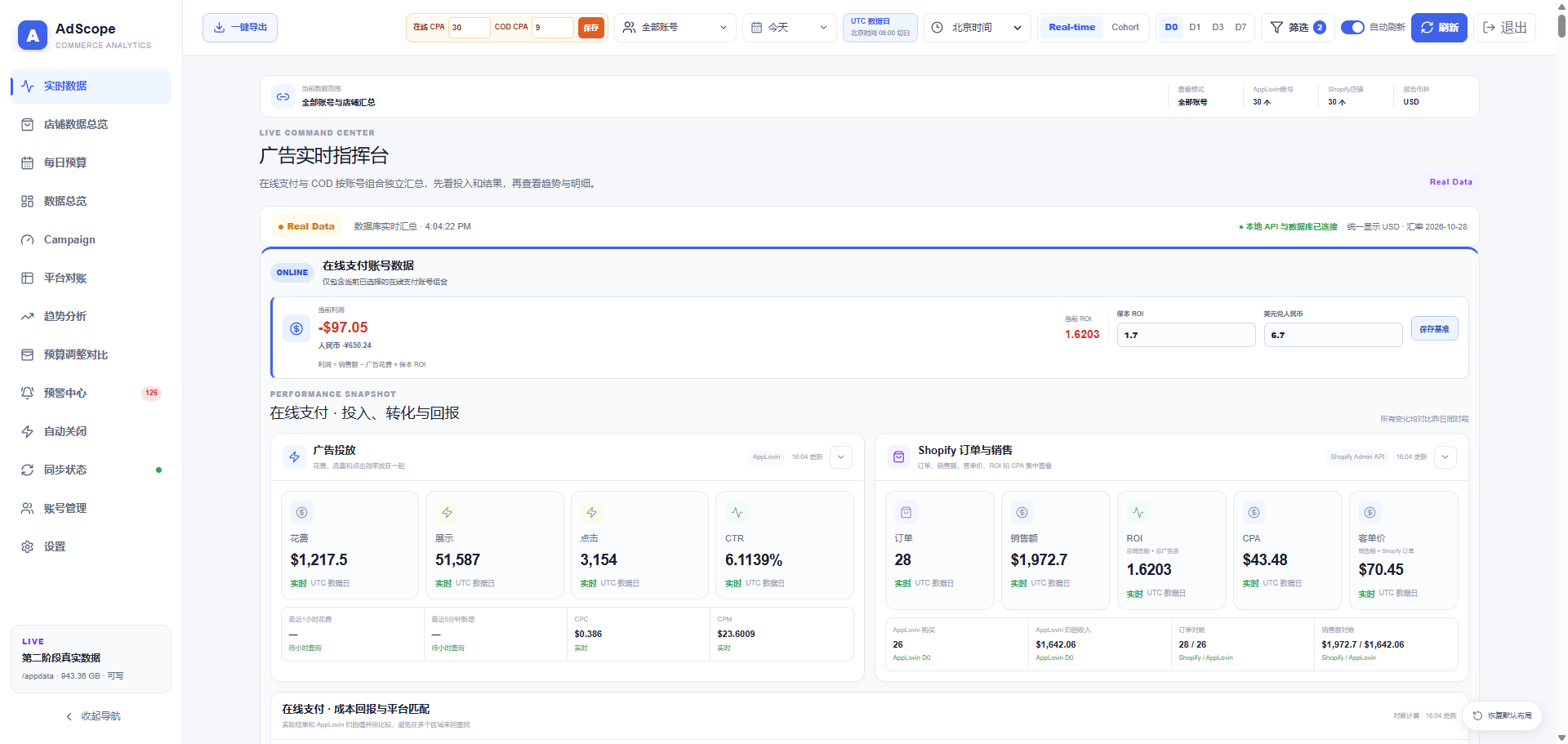Click the blue 刷新 button
1568x744 pixels.
(x=1439, y=28)
